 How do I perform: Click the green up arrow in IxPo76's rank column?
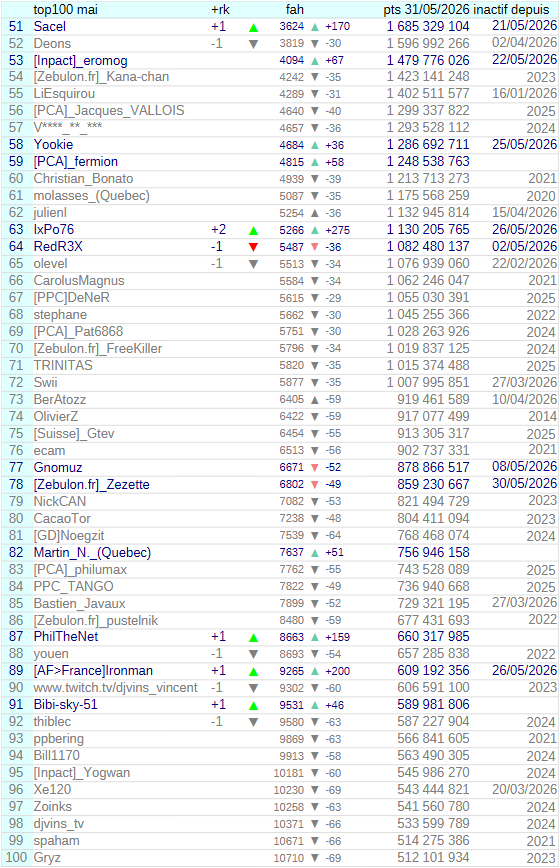click(x=253, y=230)
